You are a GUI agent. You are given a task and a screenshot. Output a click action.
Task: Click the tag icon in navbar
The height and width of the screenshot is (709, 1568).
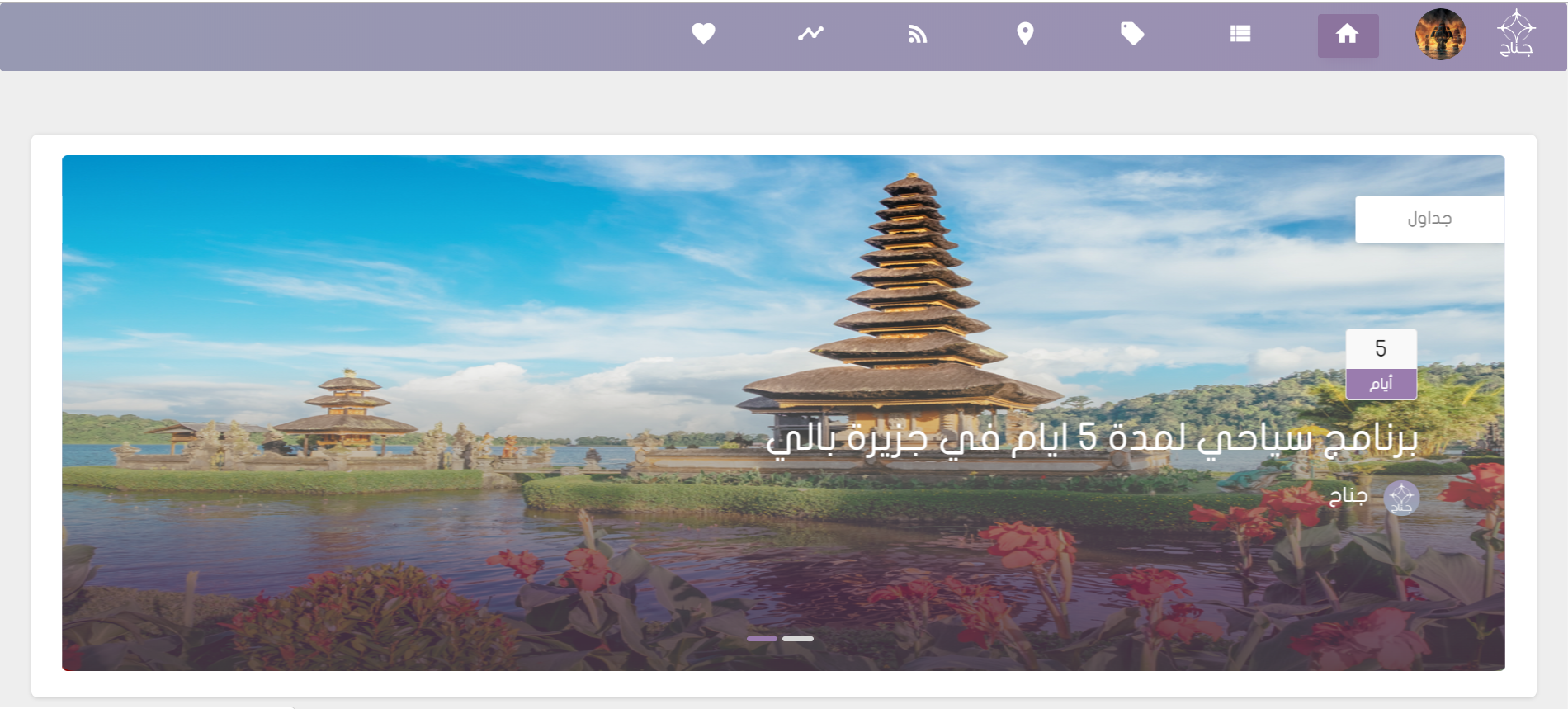[x=1132, y=34]
